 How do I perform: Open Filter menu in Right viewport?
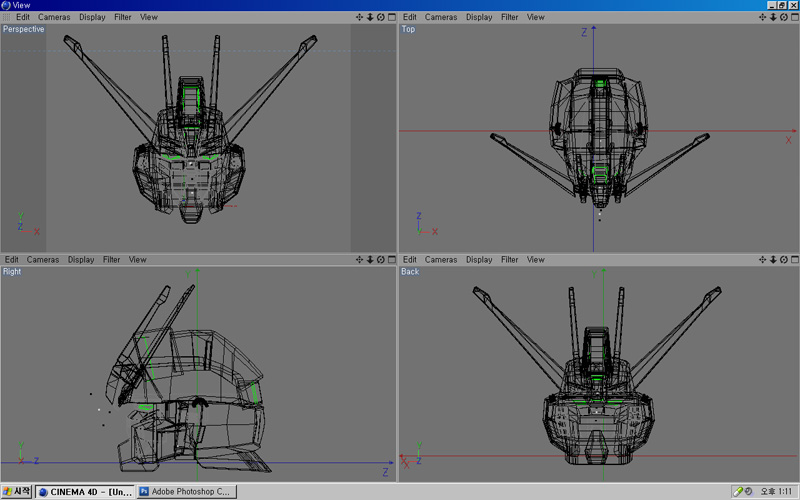111,260
